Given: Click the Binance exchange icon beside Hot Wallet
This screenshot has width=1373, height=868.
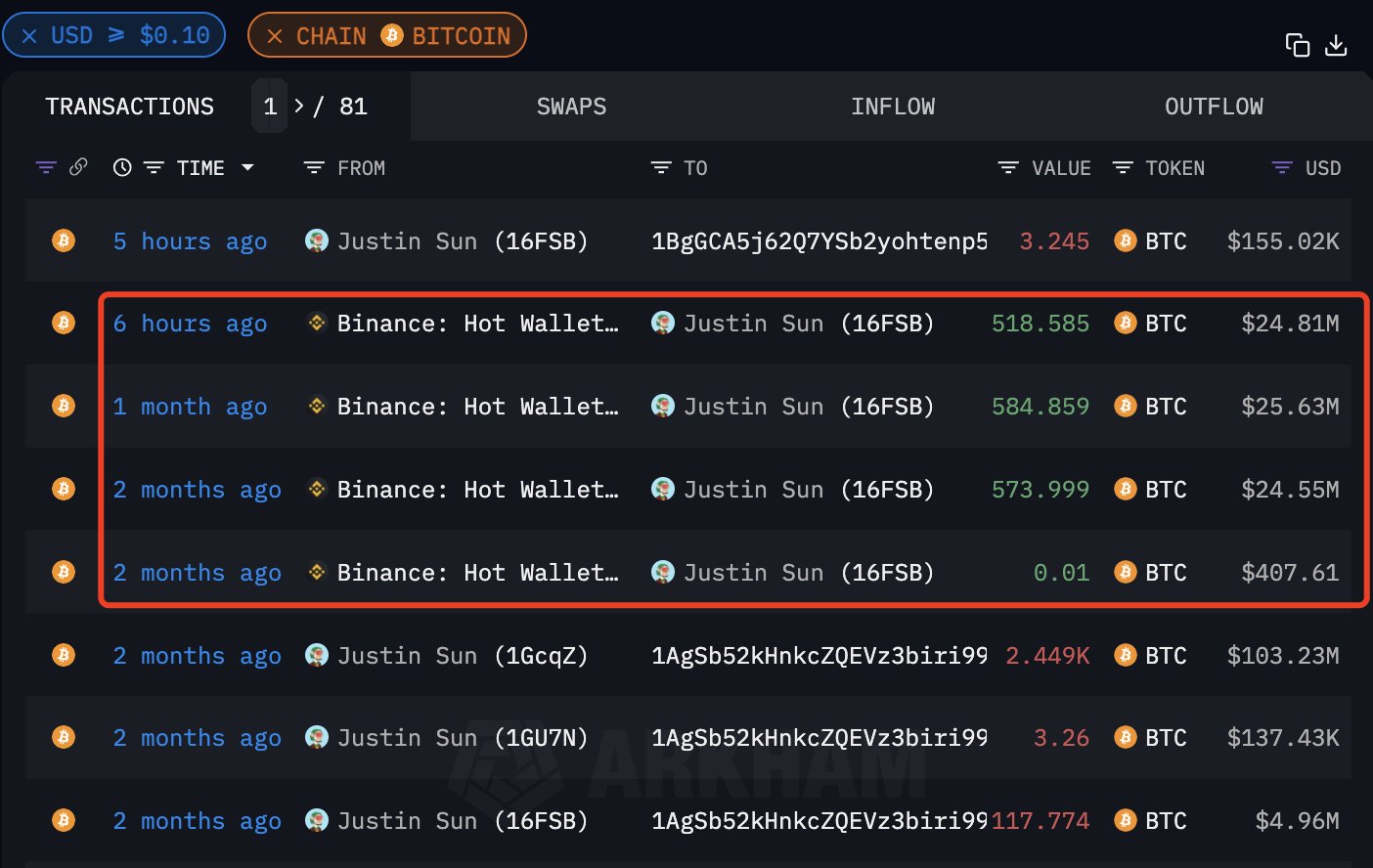Looking at the screenshot, I should (x=317, y=323).
